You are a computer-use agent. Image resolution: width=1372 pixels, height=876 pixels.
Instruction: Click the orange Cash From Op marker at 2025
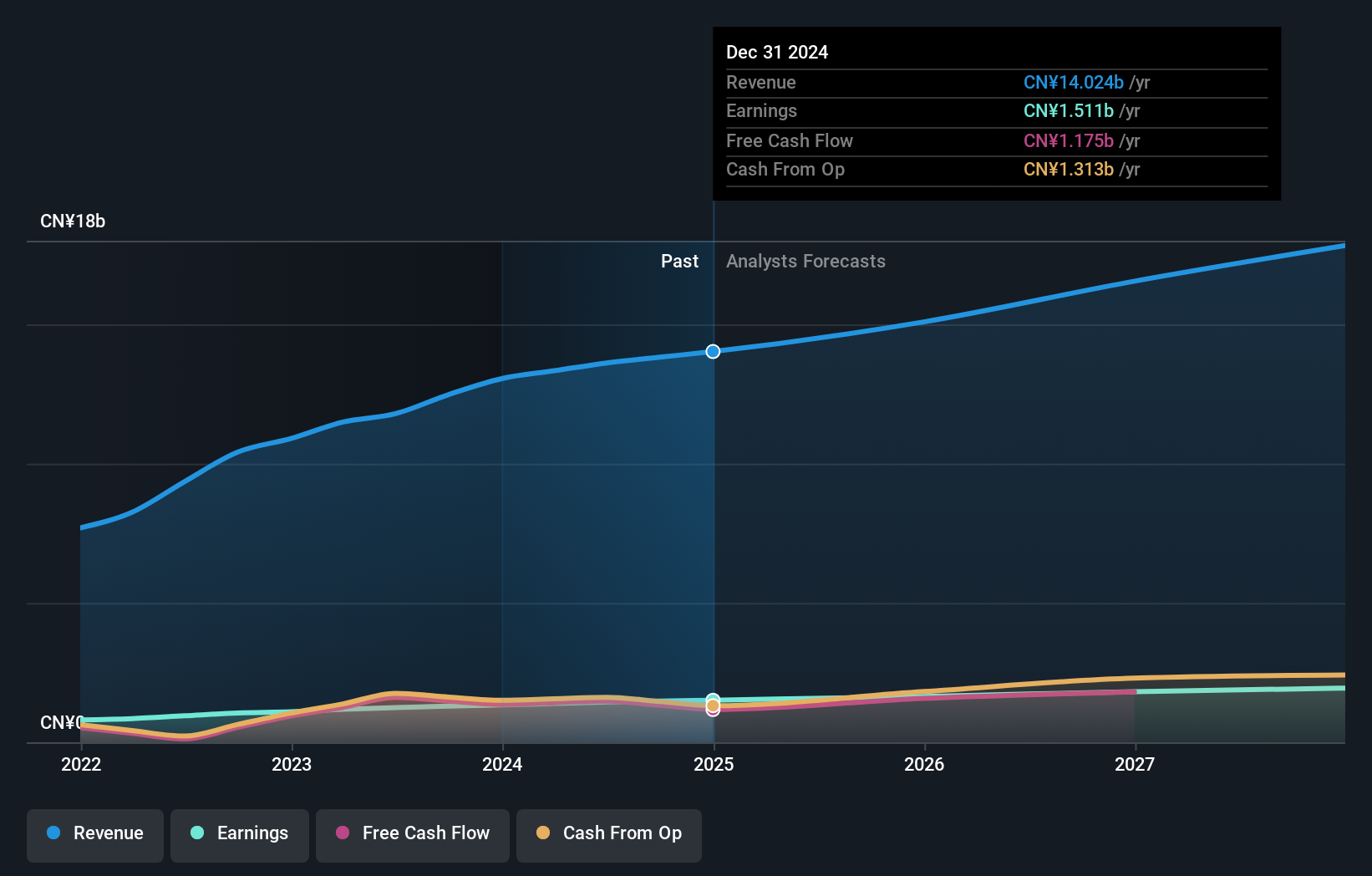[x=713, y=707]
